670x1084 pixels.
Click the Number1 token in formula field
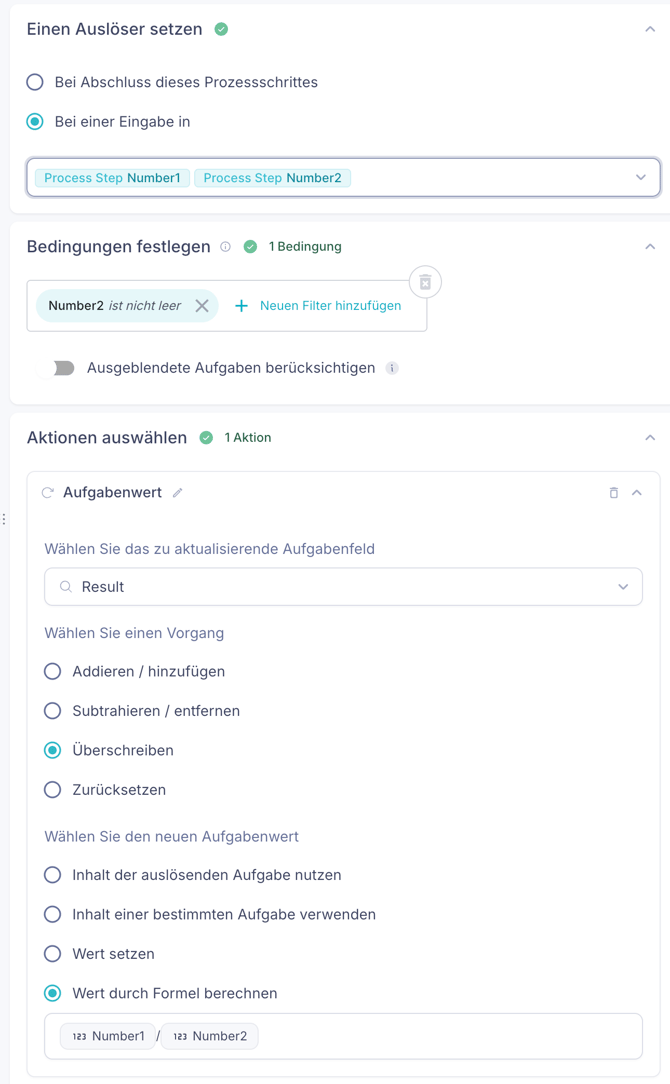(108, 1036)
